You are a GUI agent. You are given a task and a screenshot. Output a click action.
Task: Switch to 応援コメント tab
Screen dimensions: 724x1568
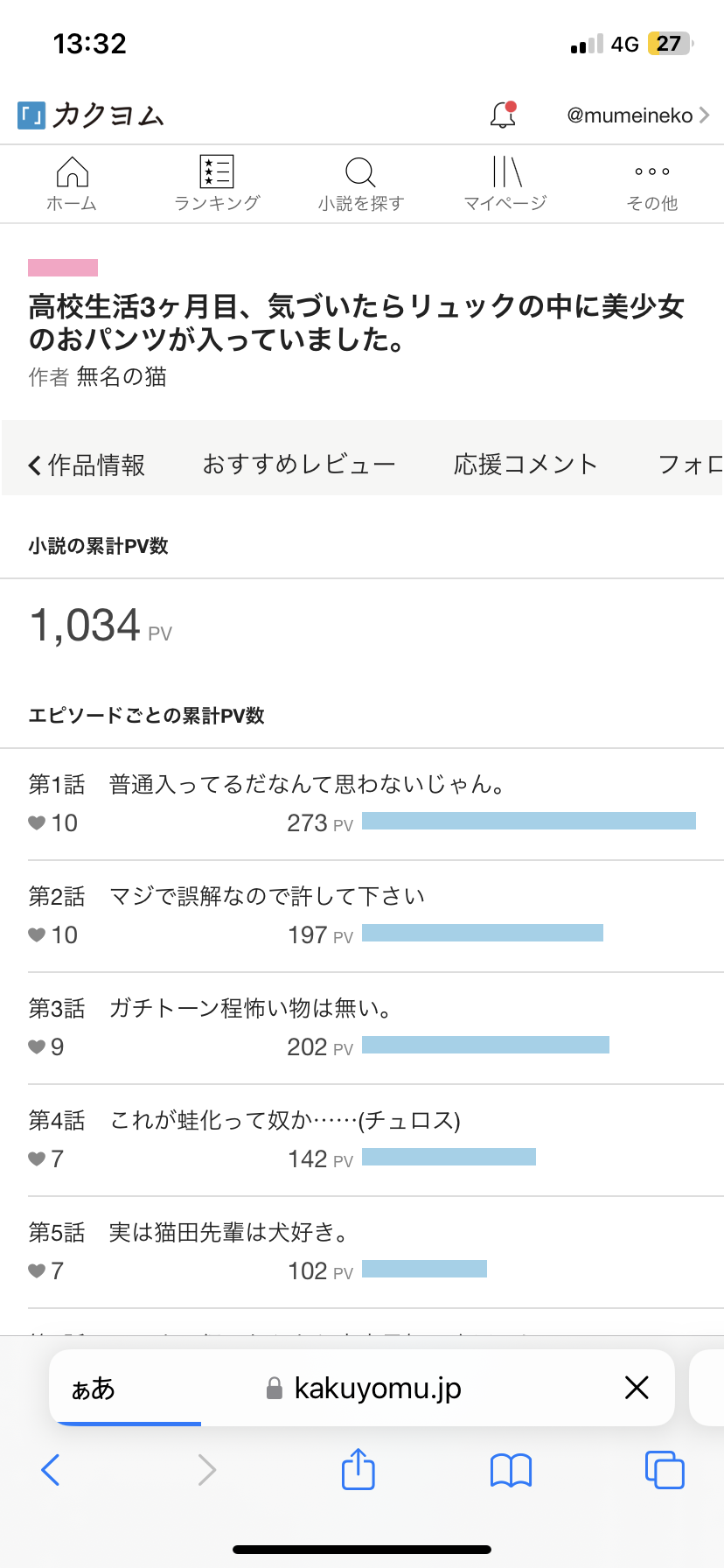coord(525,465)
